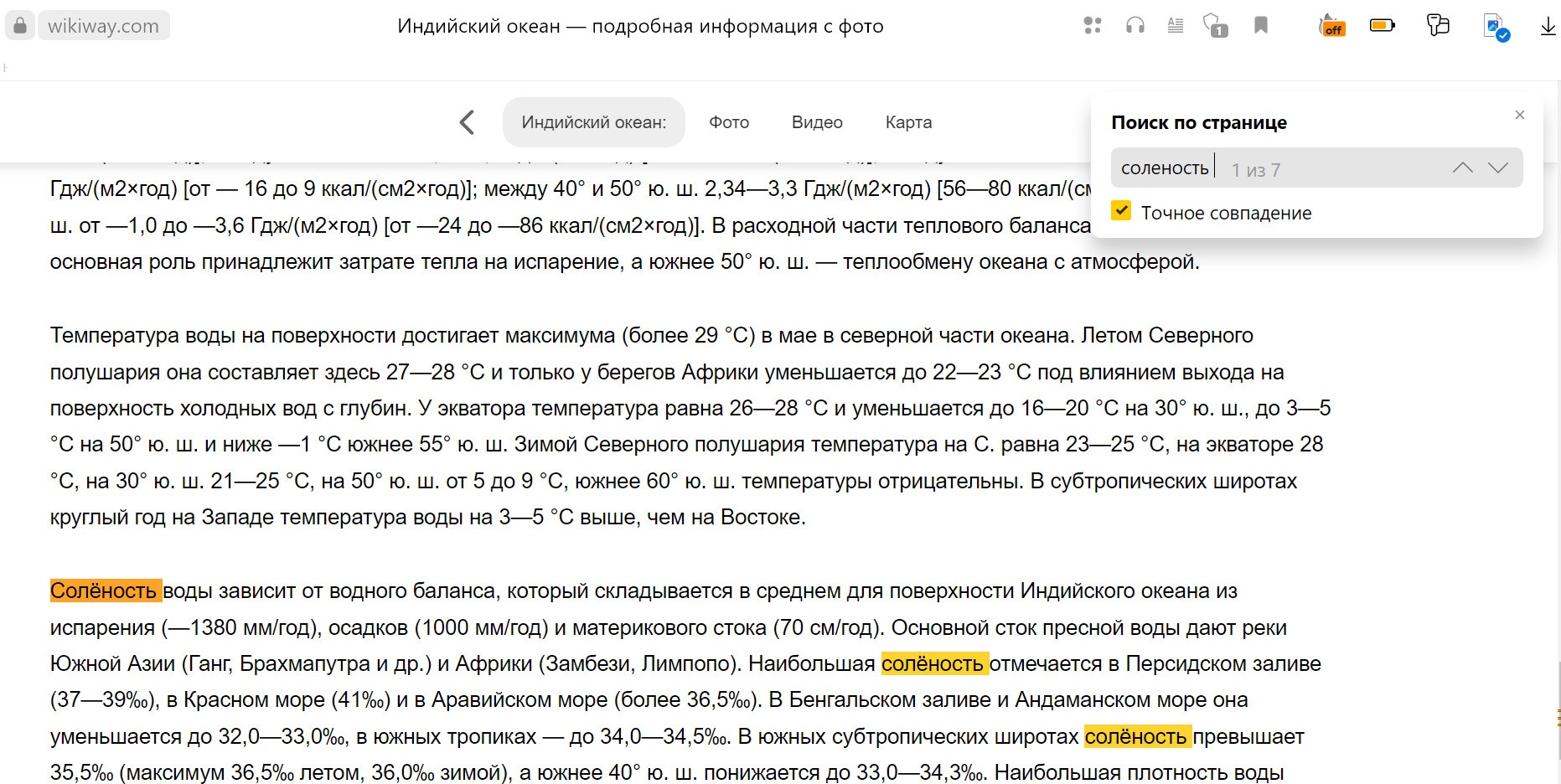Toggle the orange 'off' extension icon

tap(1331, 27)
